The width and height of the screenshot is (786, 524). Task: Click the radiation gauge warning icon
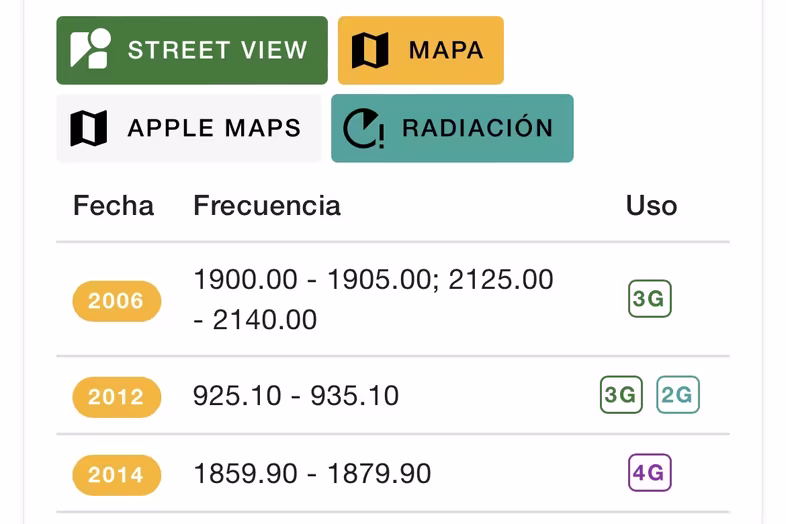click(x=364, y=128)
